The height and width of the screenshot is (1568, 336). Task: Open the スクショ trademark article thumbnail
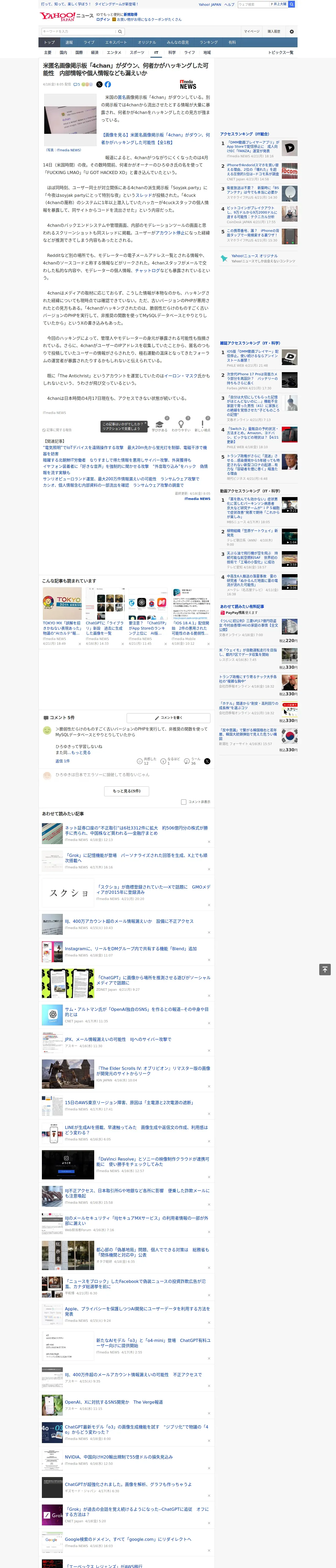68,893
